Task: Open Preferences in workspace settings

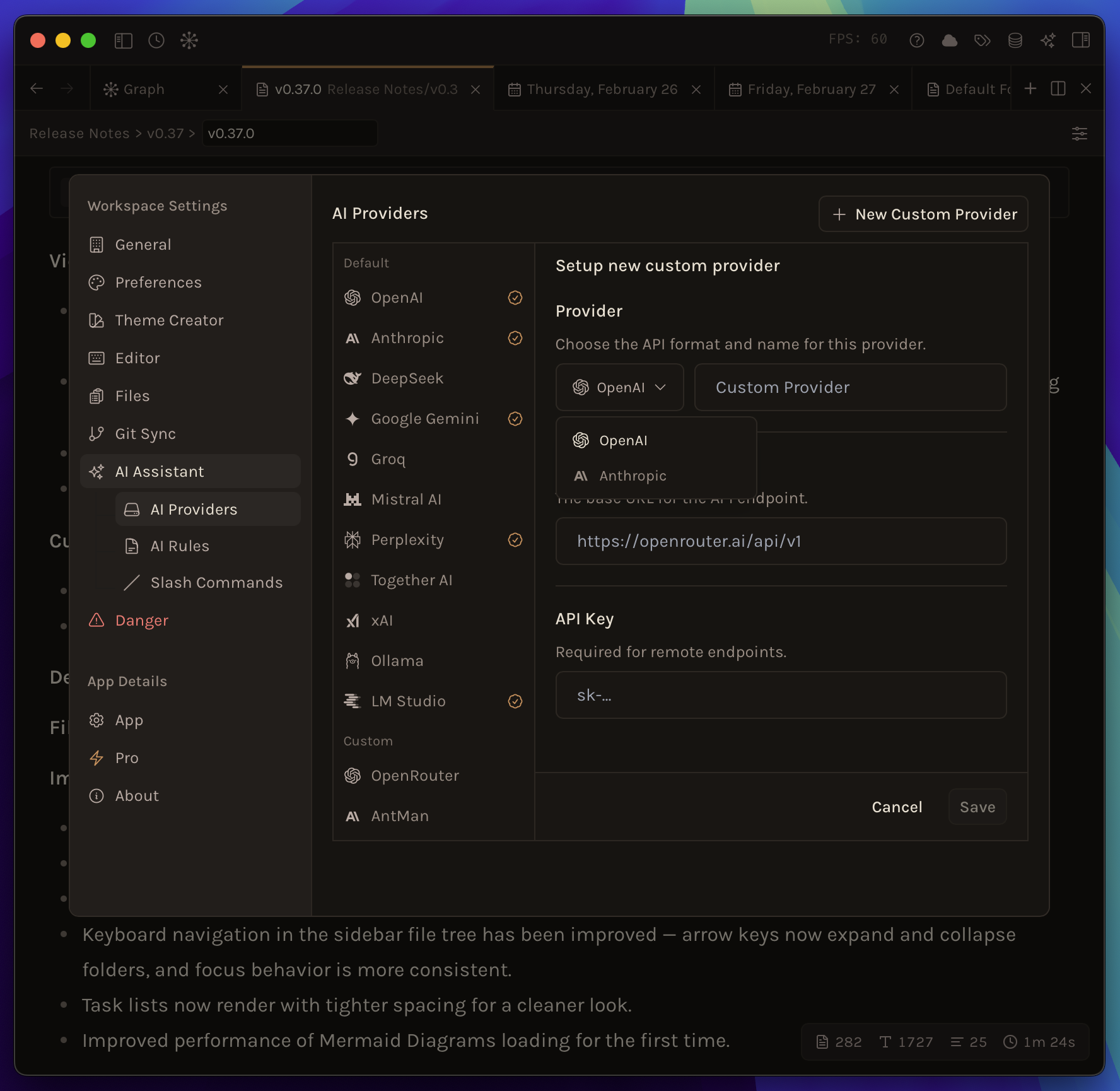Action: (x=190, y=283)
